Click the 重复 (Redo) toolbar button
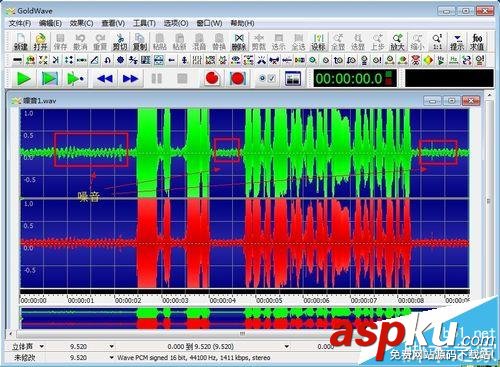Viewport: 500px width, 367px height. pyautogui.click(x=100, y=42)
